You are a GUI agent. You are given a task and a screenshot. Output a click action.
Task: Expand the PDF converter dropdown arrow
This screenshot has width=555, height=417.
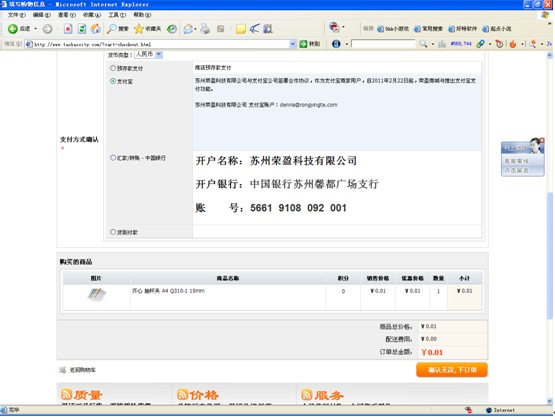click(x=343, y=27)
